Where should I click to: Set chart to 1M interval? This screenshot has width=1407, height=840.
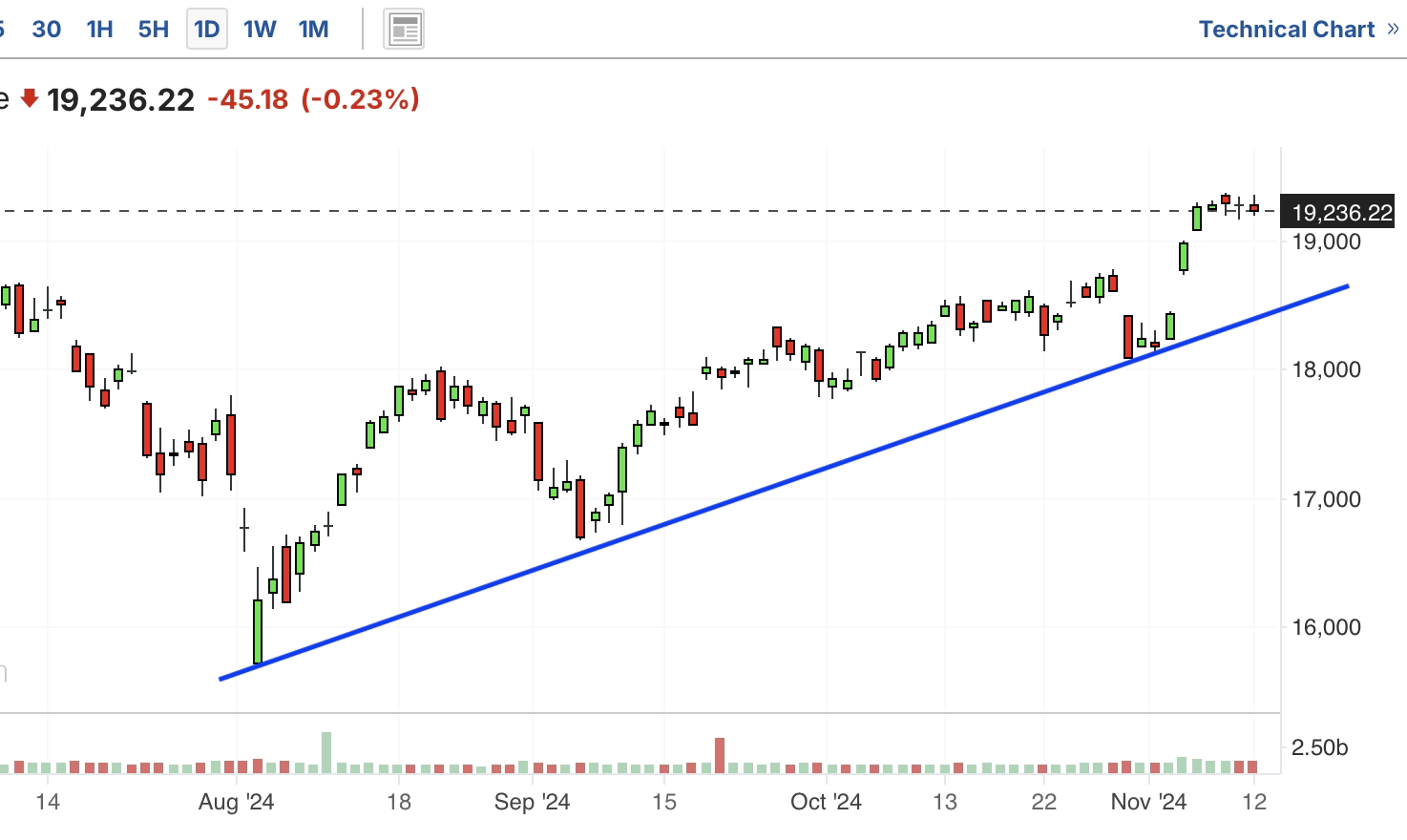314,30
